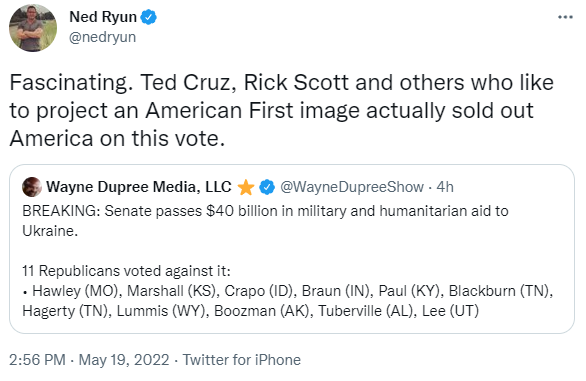586x381 pixels.
Task: Visit the @WayneDupreeShow handle
Action: (352, 187)
